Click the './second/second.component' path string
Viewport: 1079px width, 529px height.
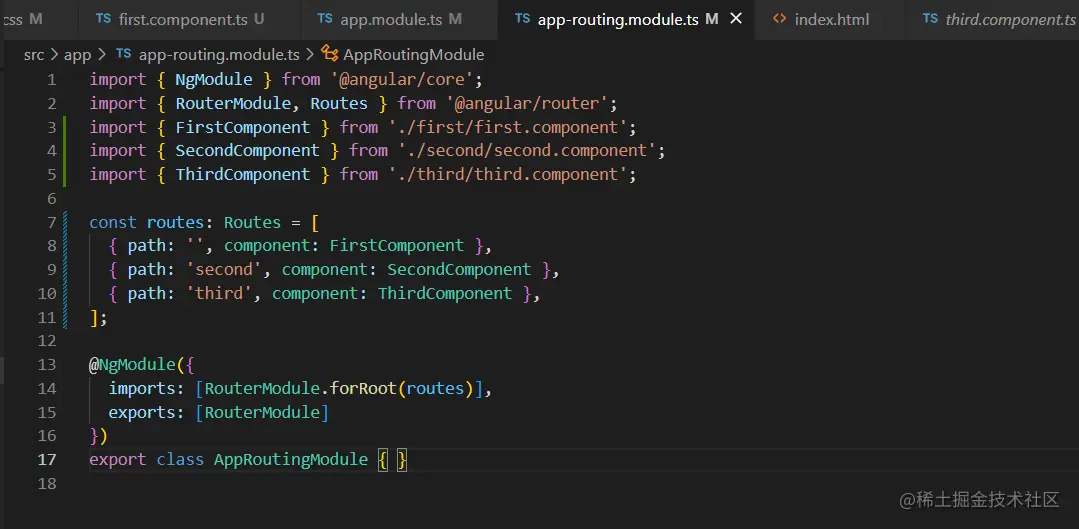pos(527,151)
